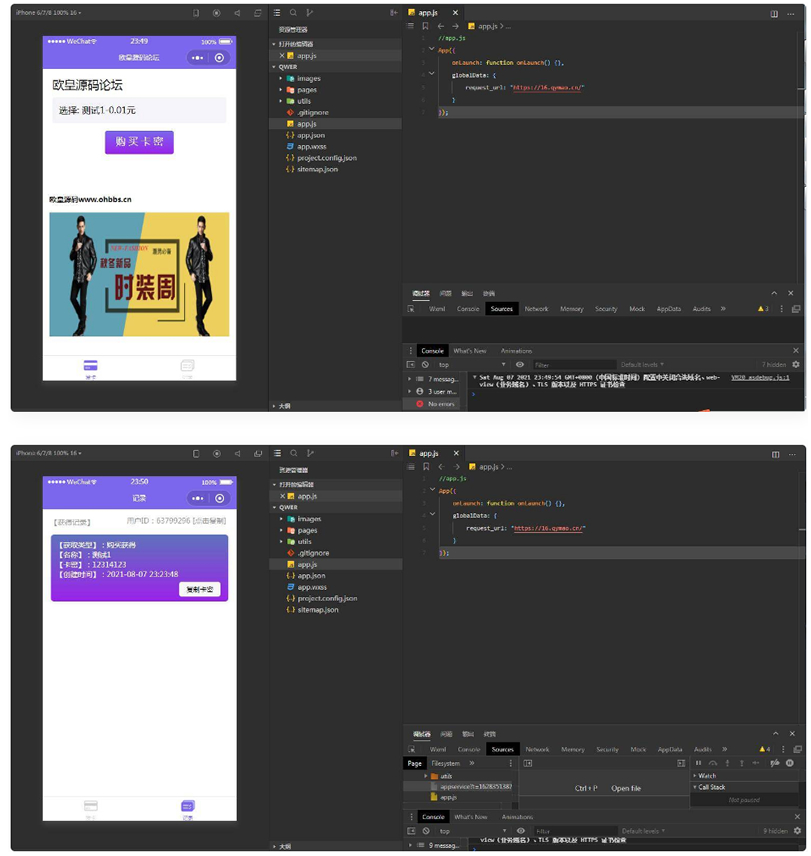Expand the utils folder in Sources page tree
The width and height of the screenshot is (811, 856).
446,776
